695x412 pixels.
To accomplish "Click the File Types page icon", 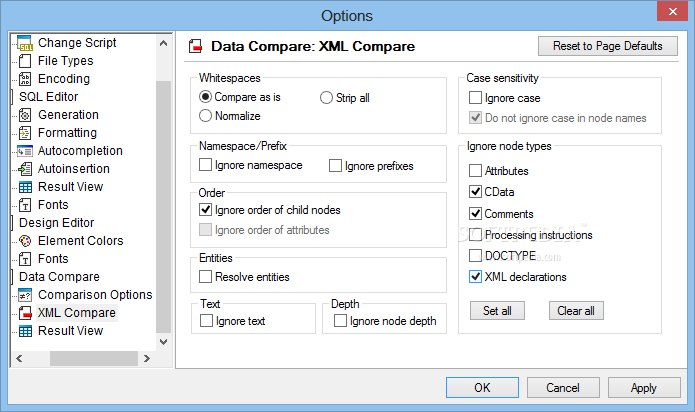I will pyautogui.click(x=25, y=61).
